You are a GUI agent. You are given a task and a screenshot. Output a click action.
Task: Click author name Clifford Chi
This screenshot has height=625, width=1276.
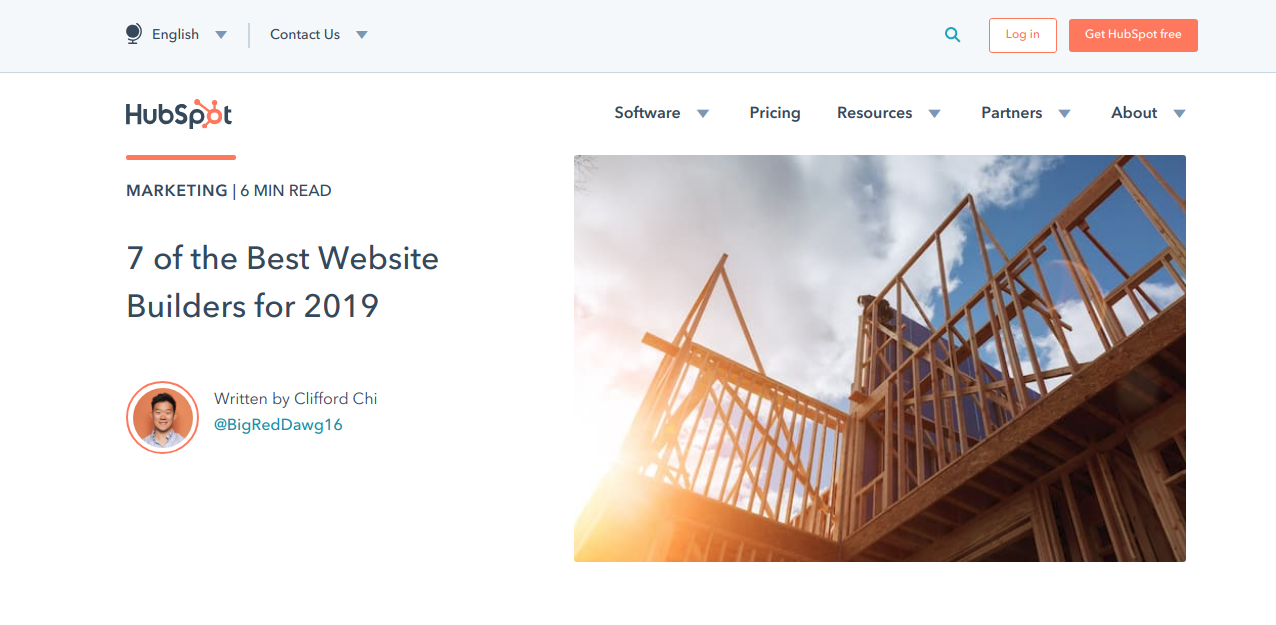point(336,398)
